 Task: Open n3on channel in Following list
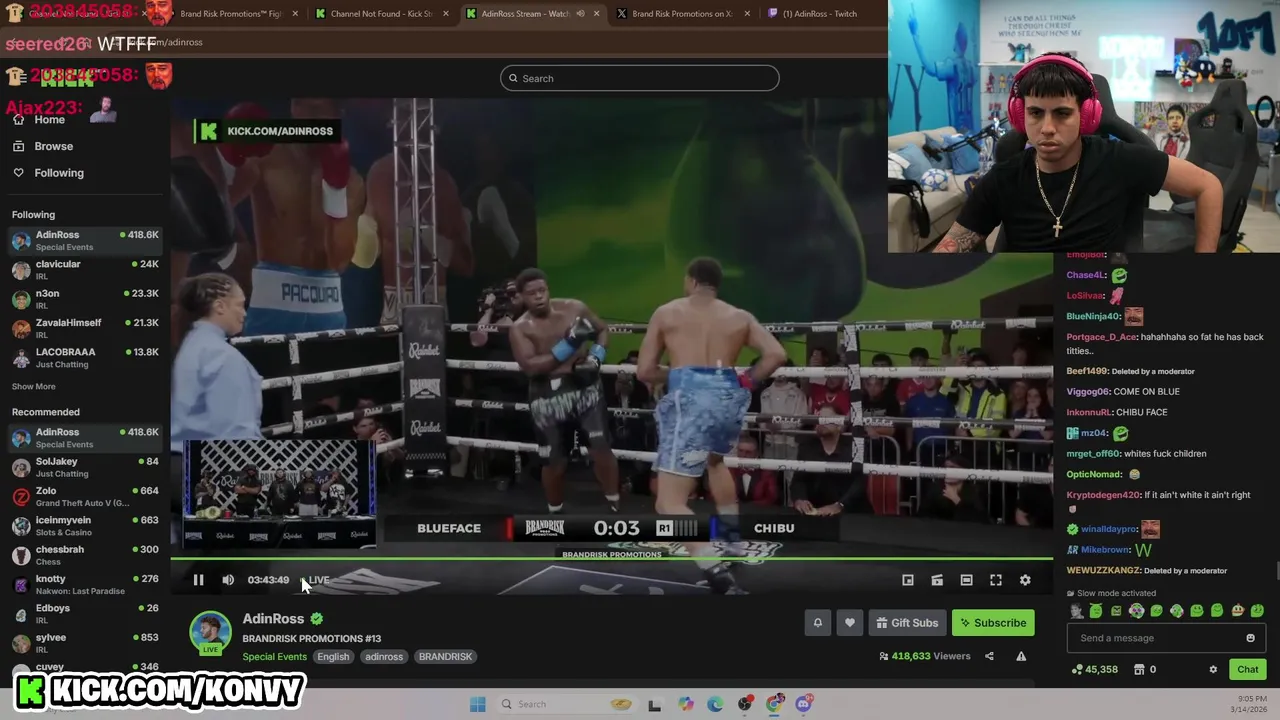point(85,299)
